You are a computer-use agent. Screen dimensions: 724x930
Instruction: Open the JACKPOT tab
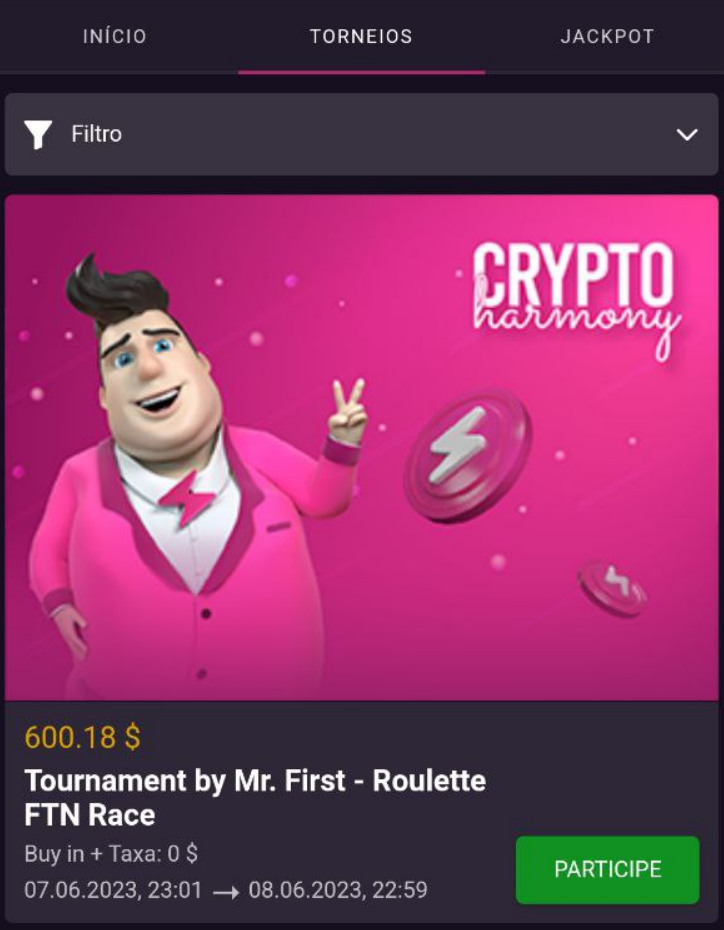click(x=607, y=37)
